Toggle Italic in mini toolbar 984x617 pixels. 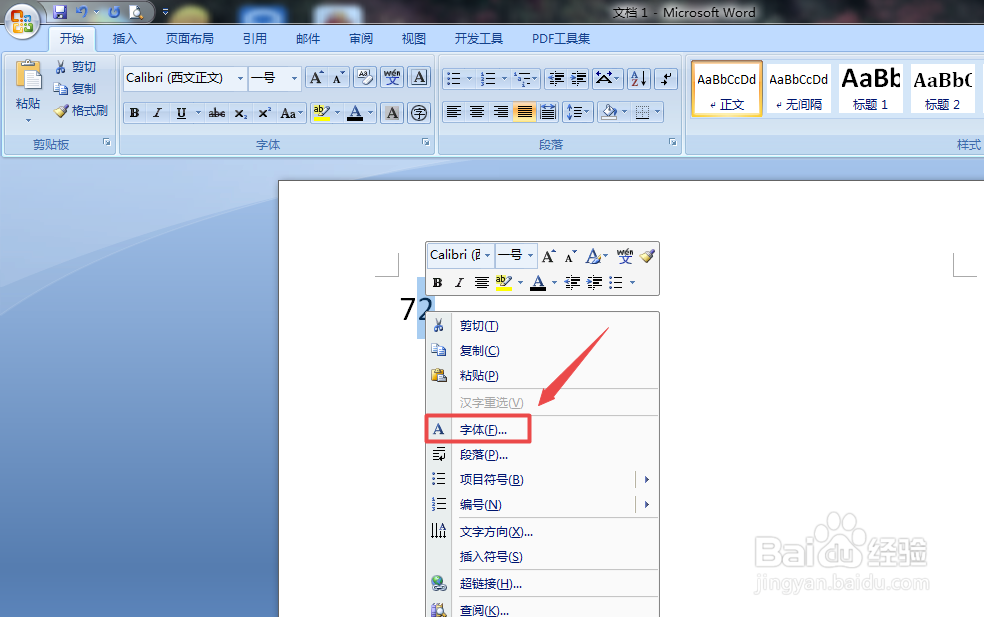point(459,282)
